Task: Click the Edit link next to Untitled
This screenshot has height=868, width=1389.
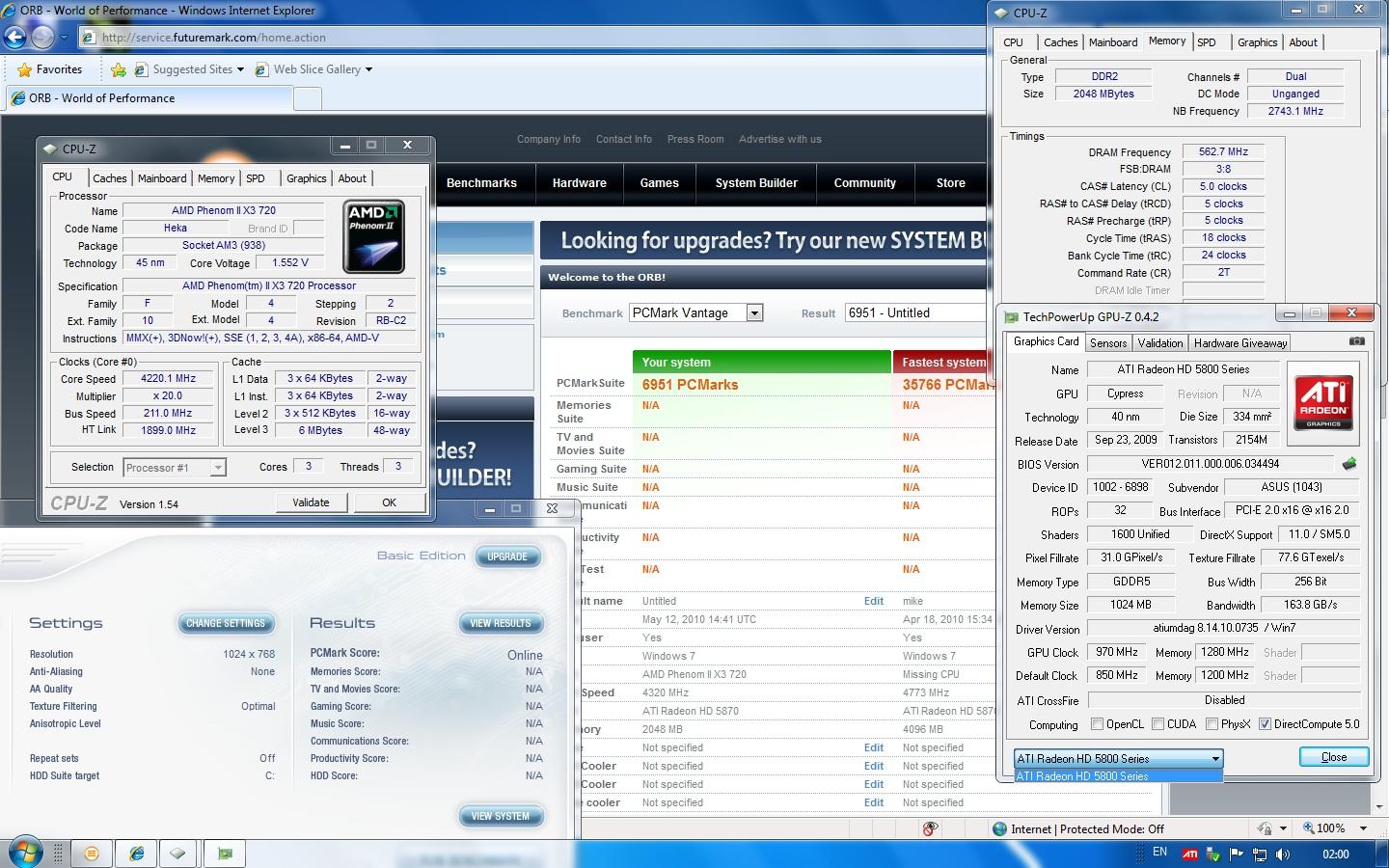Action: [x=874, y=601]
